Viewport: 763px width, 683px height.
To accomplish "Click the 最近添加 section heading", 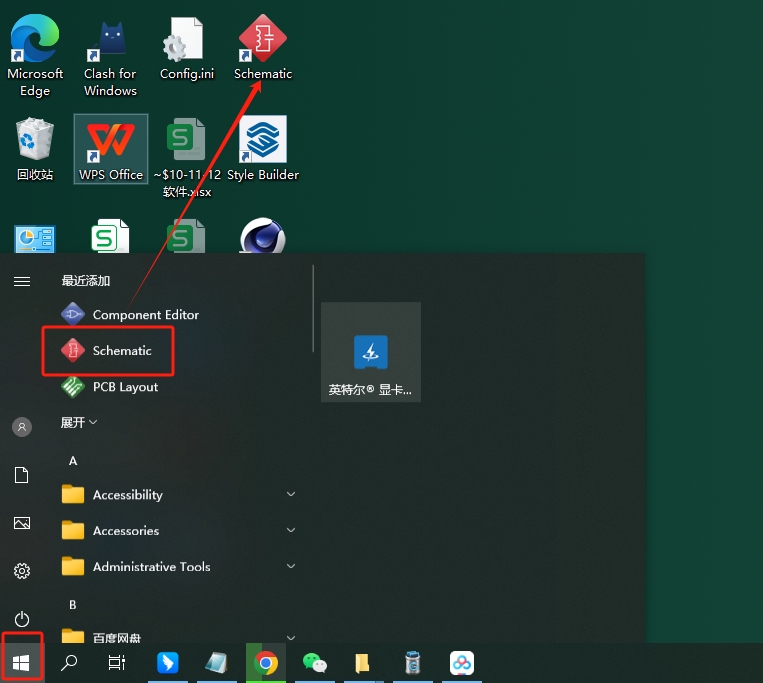I will [86, 281].
